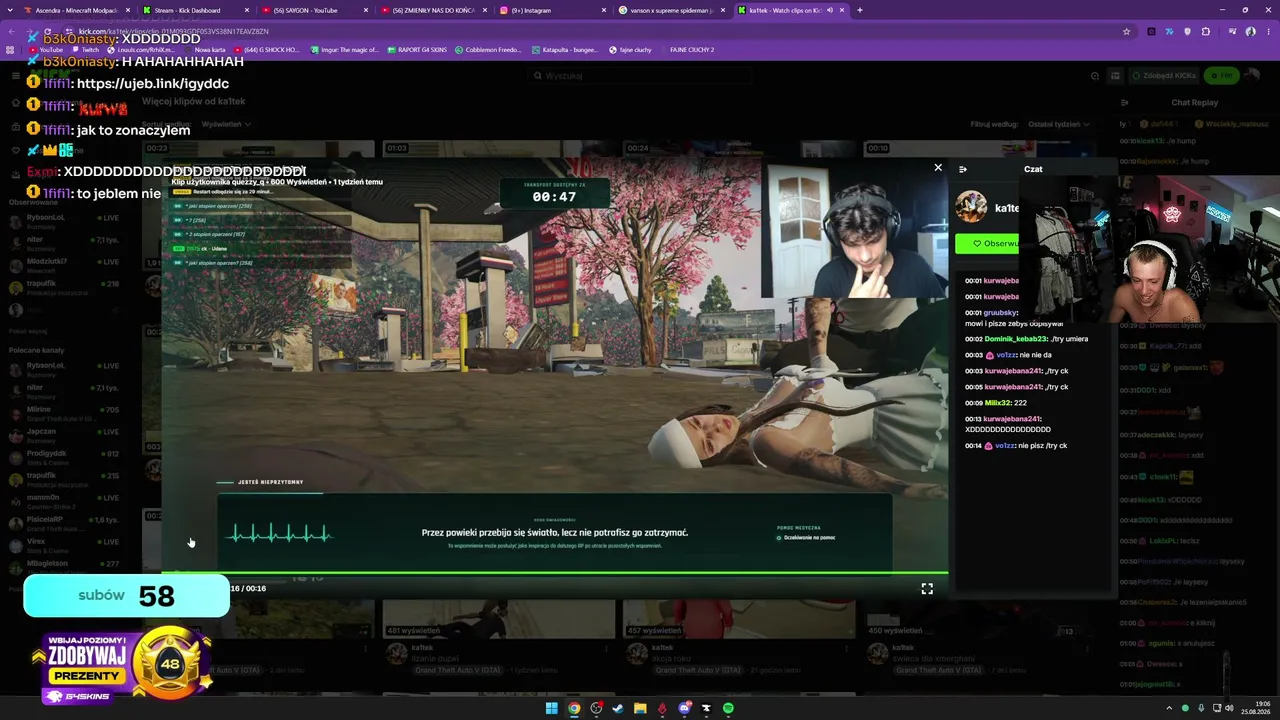The height and width of the screenshot is (720, 1280).
Task: Open the clip thumbnail with 457 wyświetleń
Action: pos(738,618)
